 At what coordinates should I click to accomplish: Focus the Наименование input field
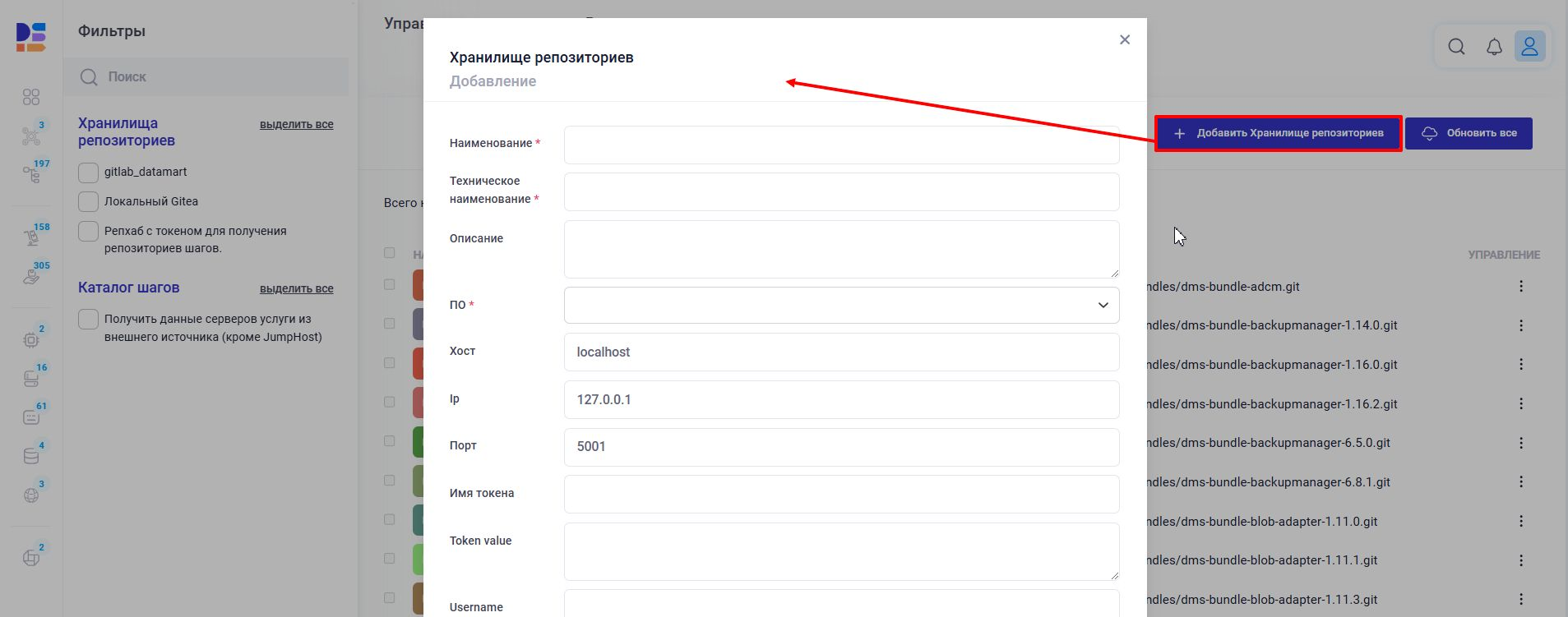click(x=841, y=145)
